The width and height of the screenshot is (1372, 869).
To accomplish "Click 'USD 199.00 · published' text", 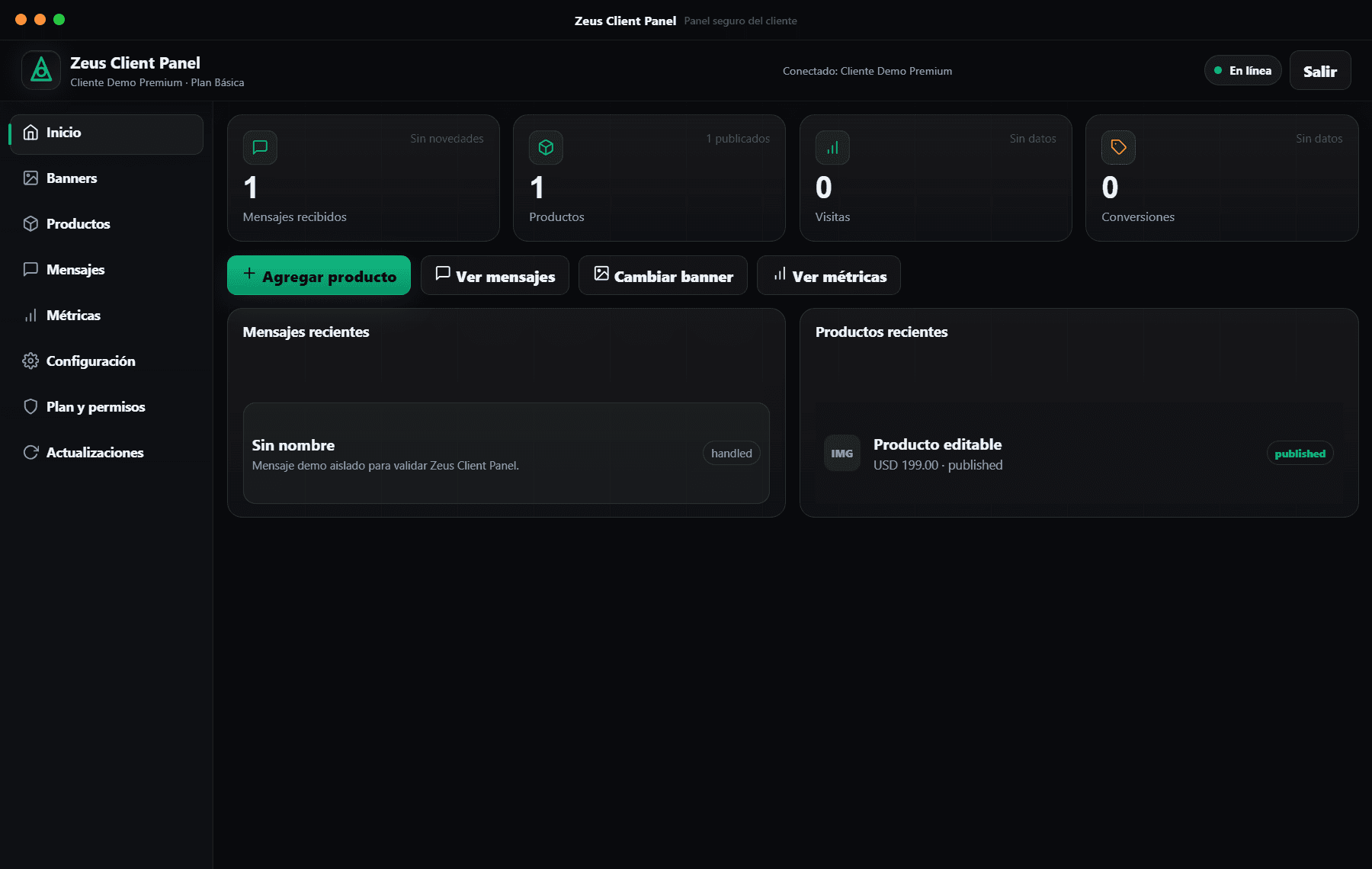I will pos(938,465).
